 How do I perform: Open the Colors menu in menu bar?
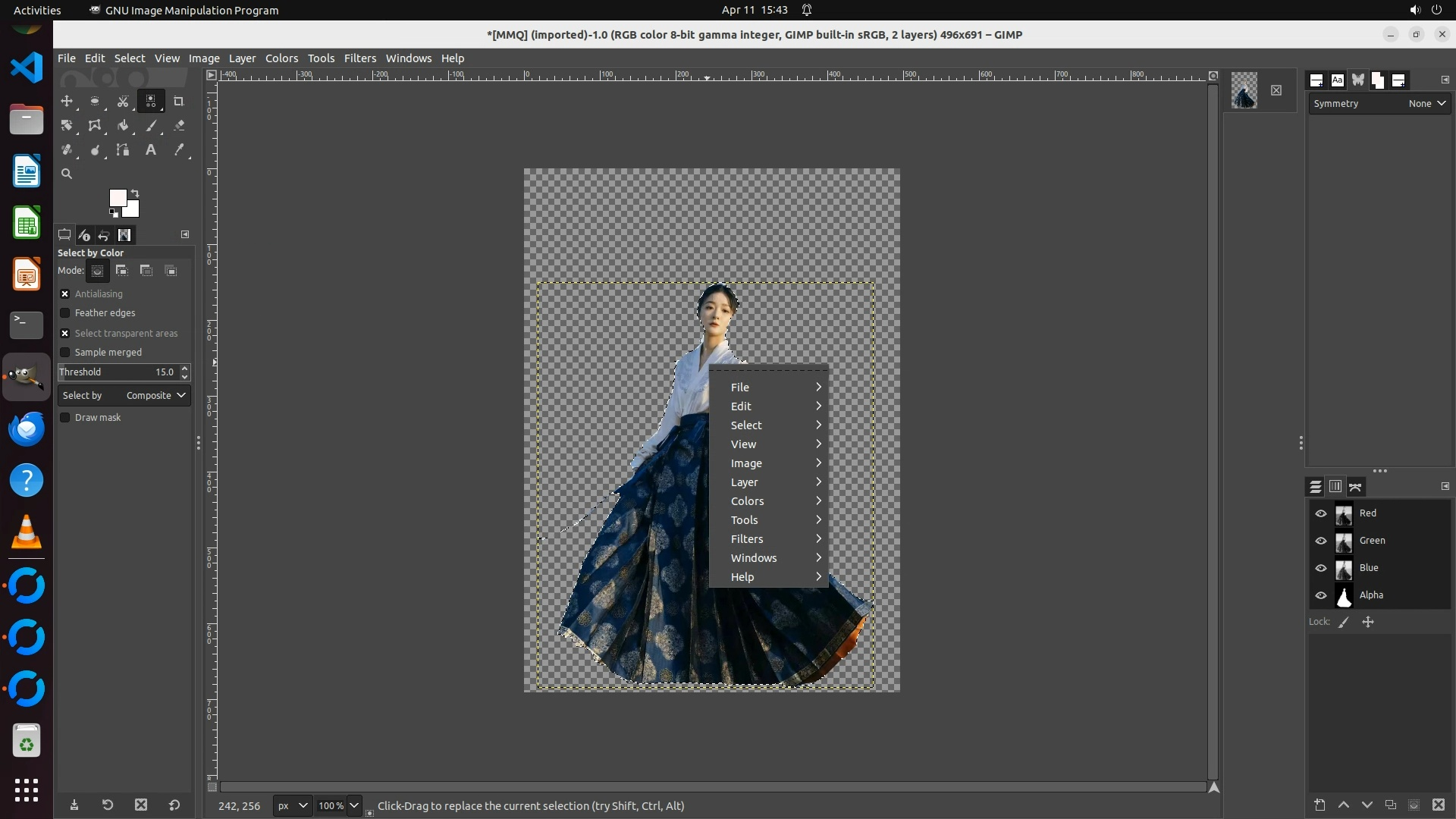click(281, 58)
